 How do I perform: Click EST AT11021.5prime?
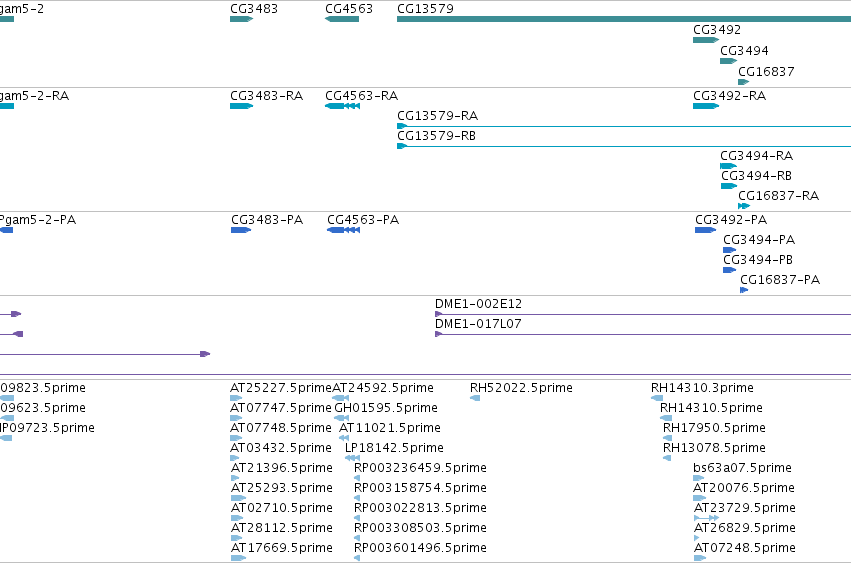pyautogui.click(x=390, y=428)
